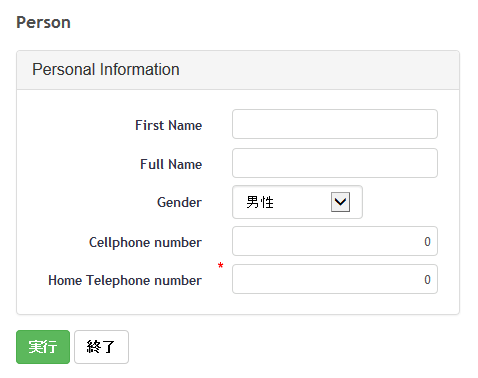The width and height of the screenshot is (478, 378).
Task: Click the Gender label text
Action: click(179, 202)
